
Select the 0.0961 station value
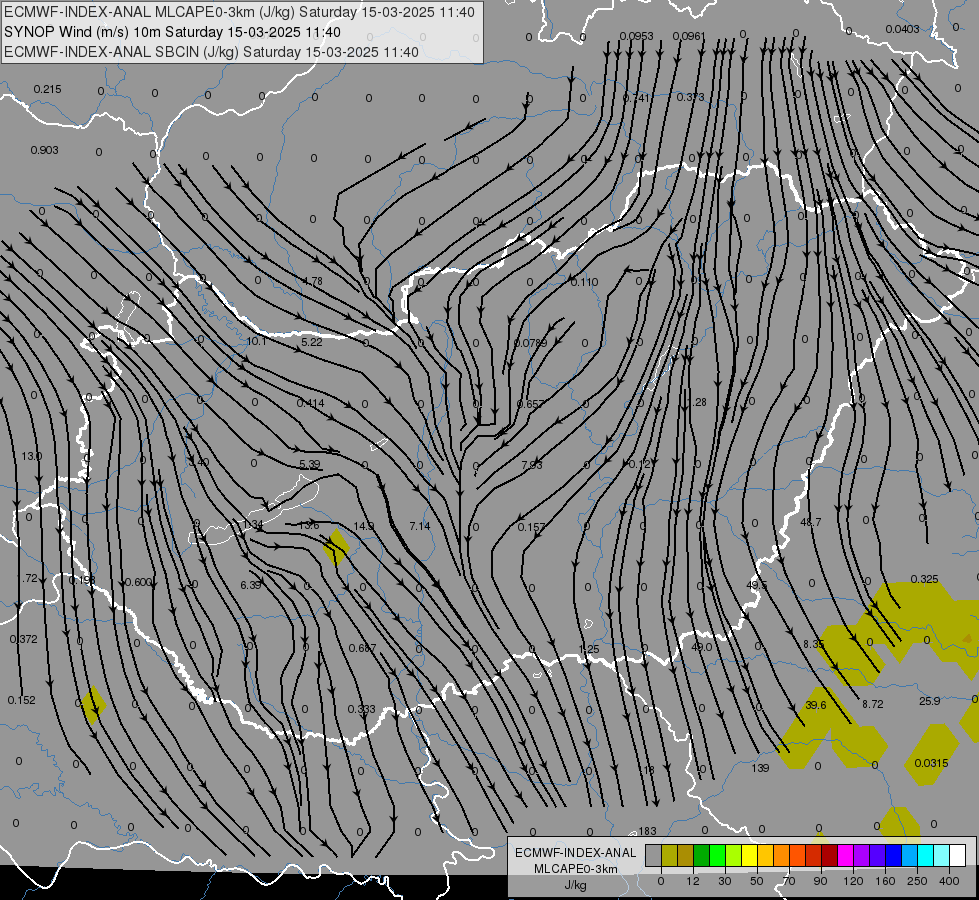pyautogui.click(x=689, y=36)
